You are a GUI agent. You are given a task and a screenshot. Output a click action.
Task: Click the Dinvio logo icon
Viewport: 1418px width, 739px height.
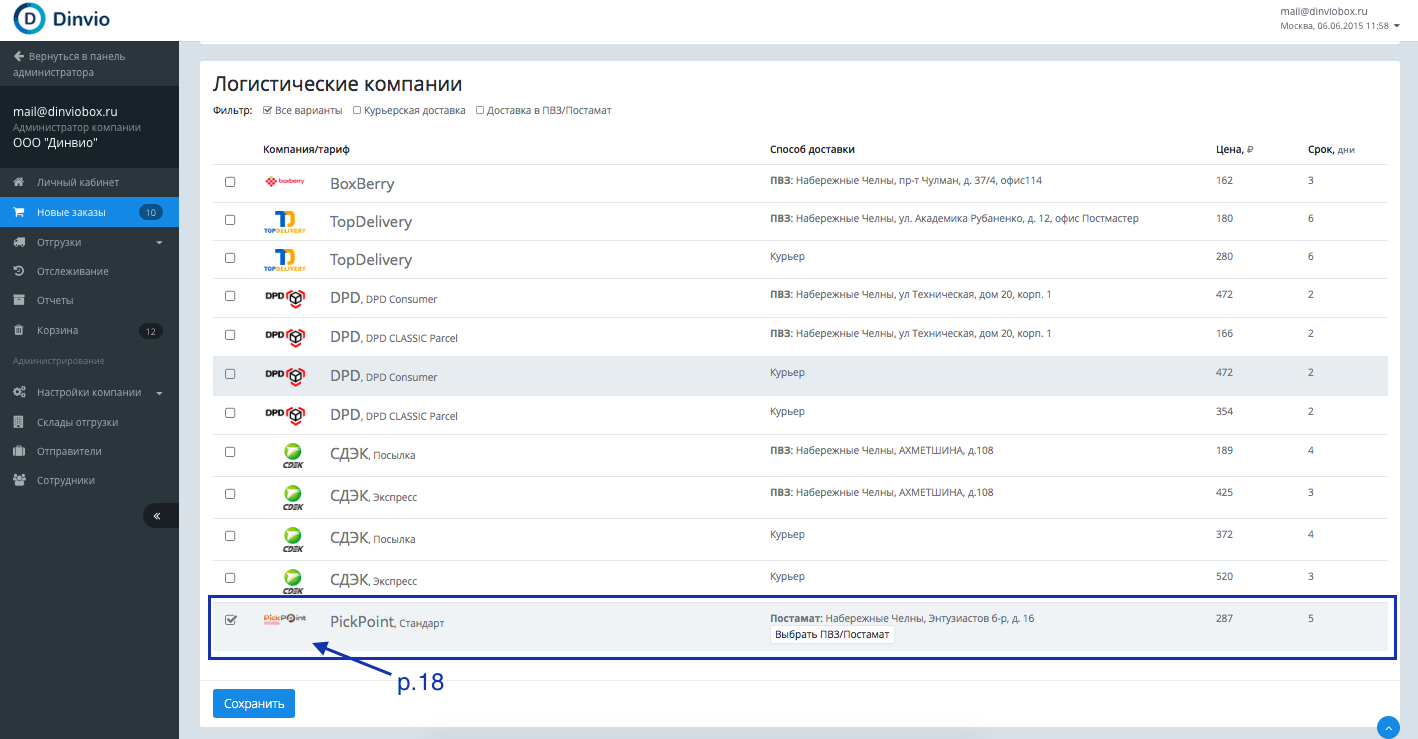(29, 19)
